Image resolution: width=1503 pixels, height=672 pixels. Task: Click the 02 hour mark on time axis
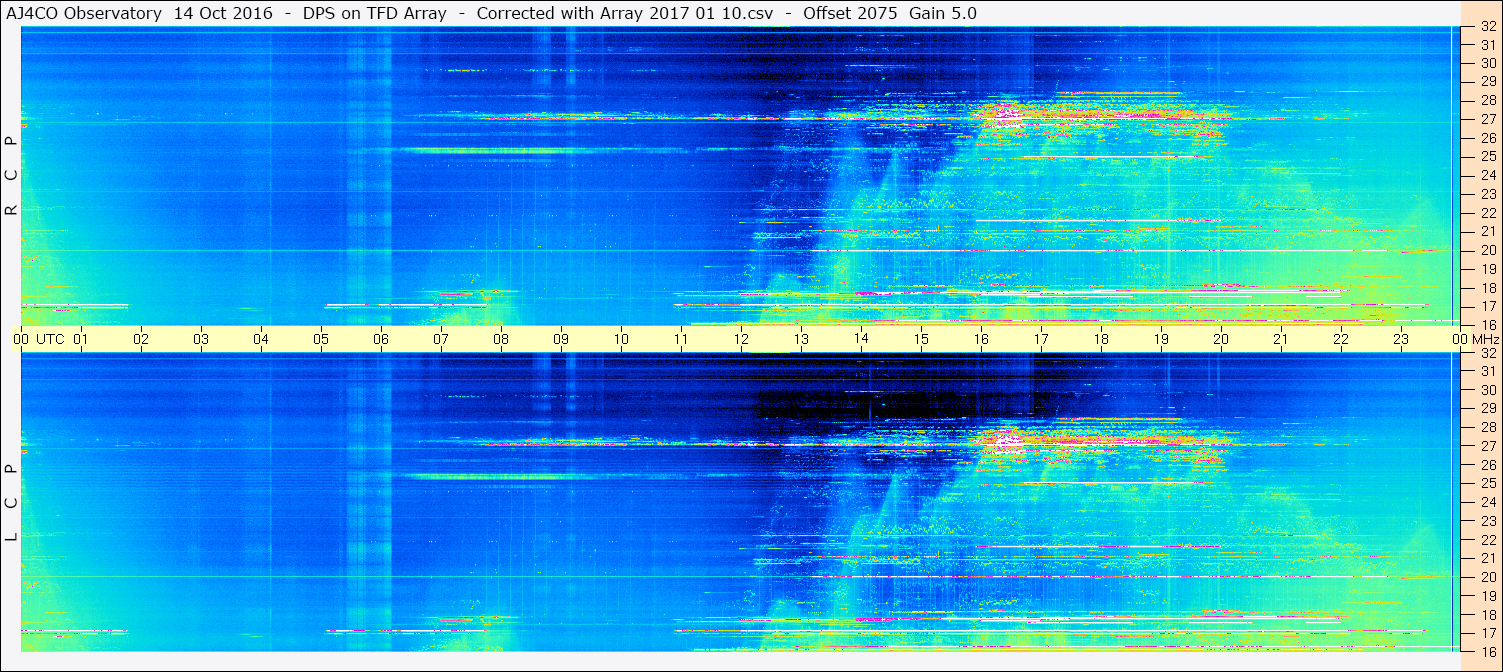pos(141,339)
